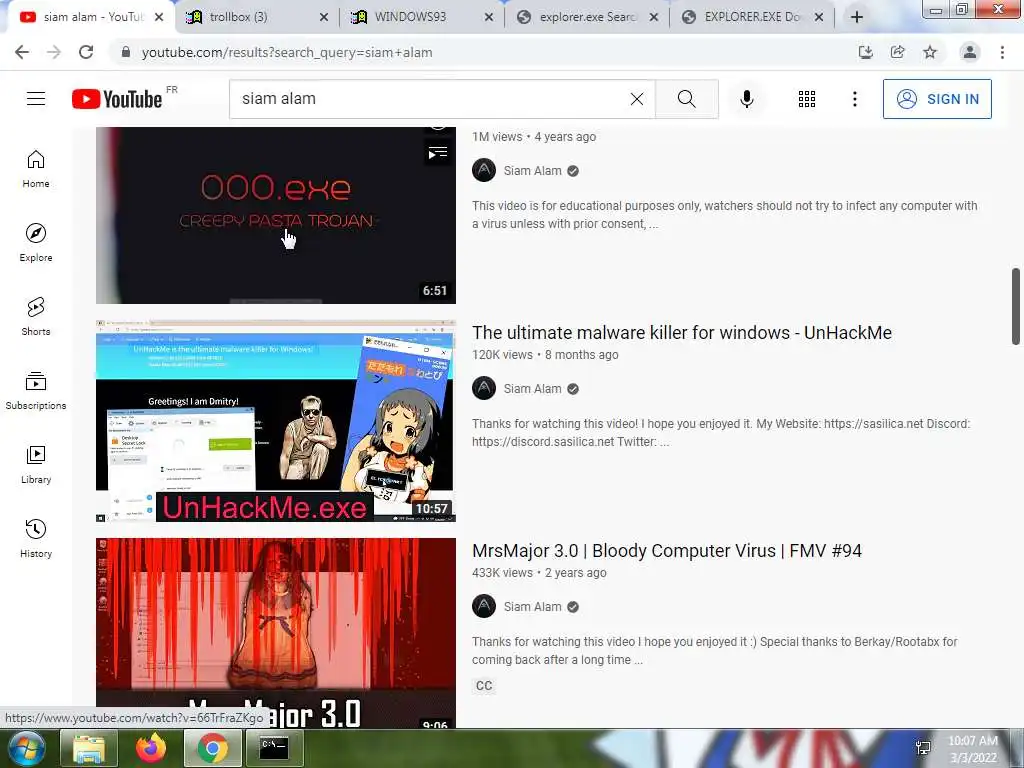Open the command prompt taskbar item
Viewport: 1024px width, 768px height.
click(x=274, y=748)
